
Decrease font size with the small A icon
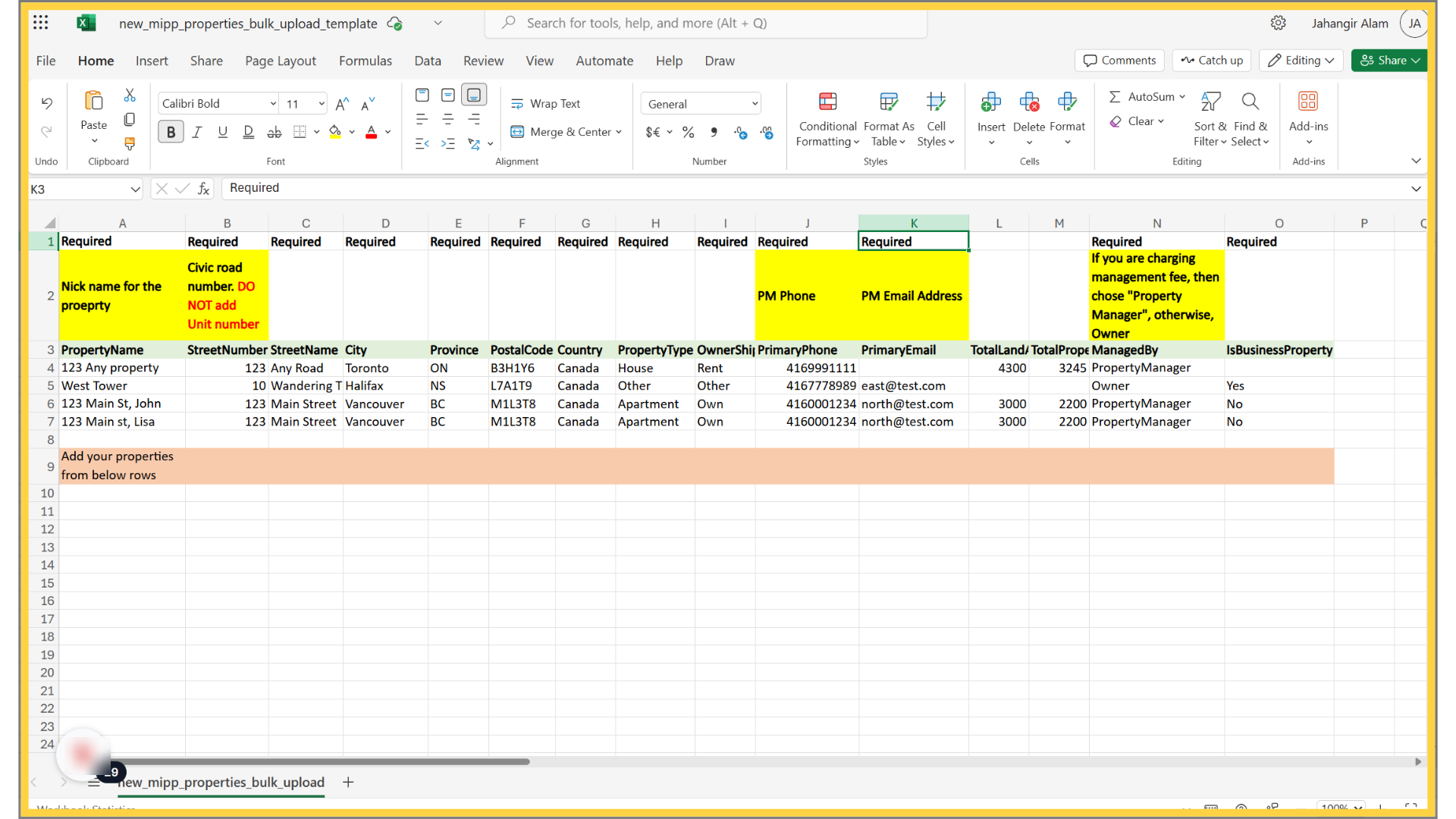[368, 104]
